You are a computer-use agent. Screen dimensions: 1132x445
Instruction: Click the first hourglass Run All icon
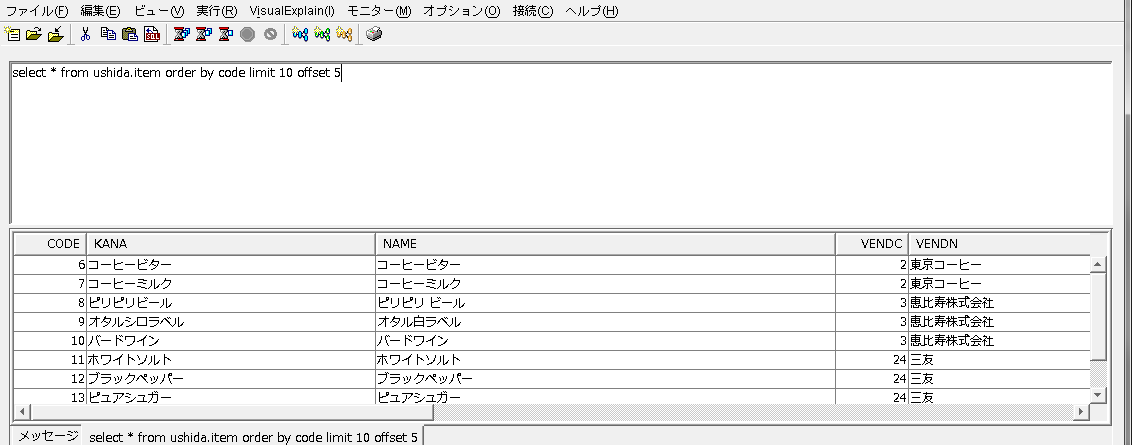181,34
